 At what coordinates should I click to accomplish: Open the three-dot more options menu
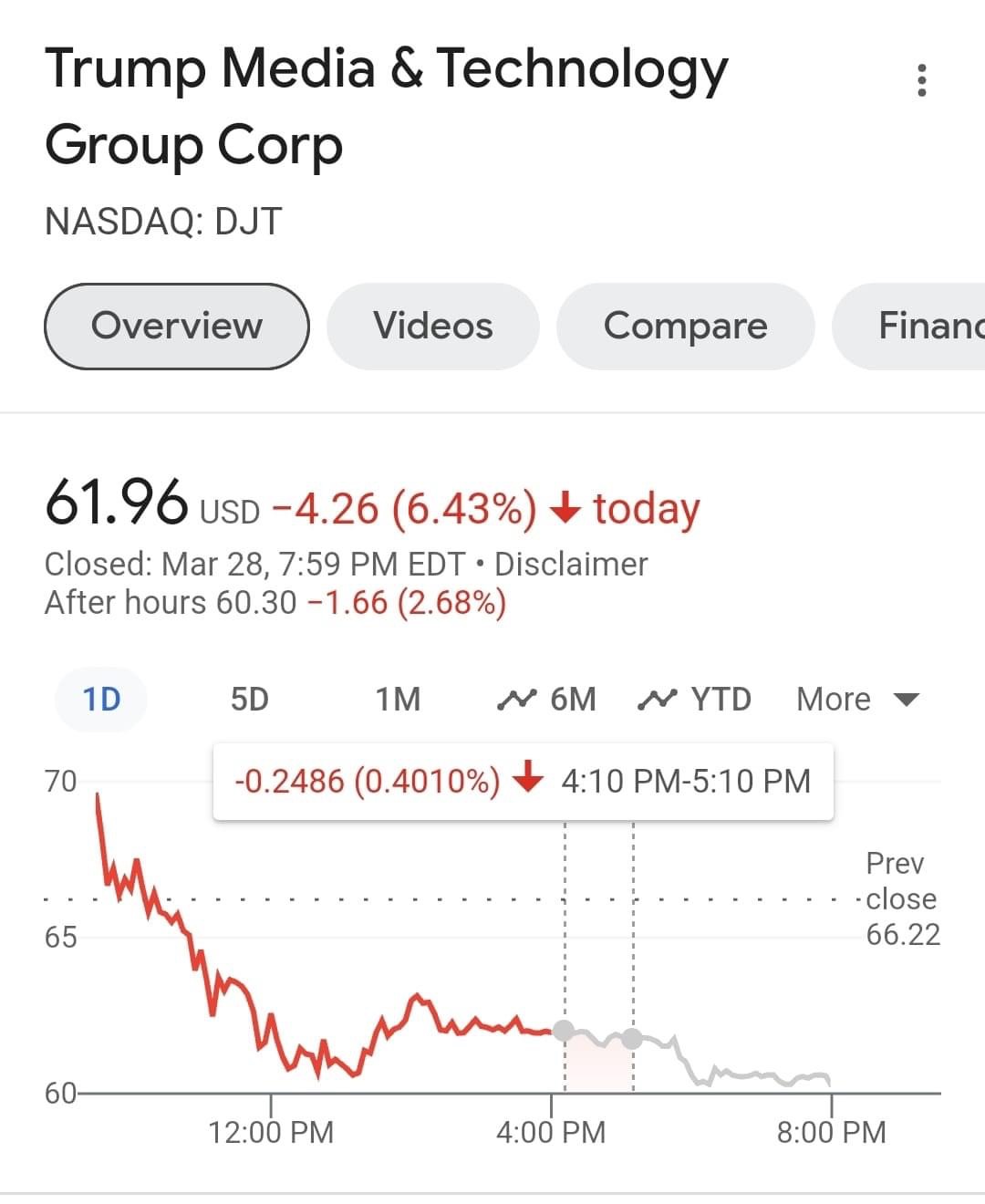(x=922, y=80)
